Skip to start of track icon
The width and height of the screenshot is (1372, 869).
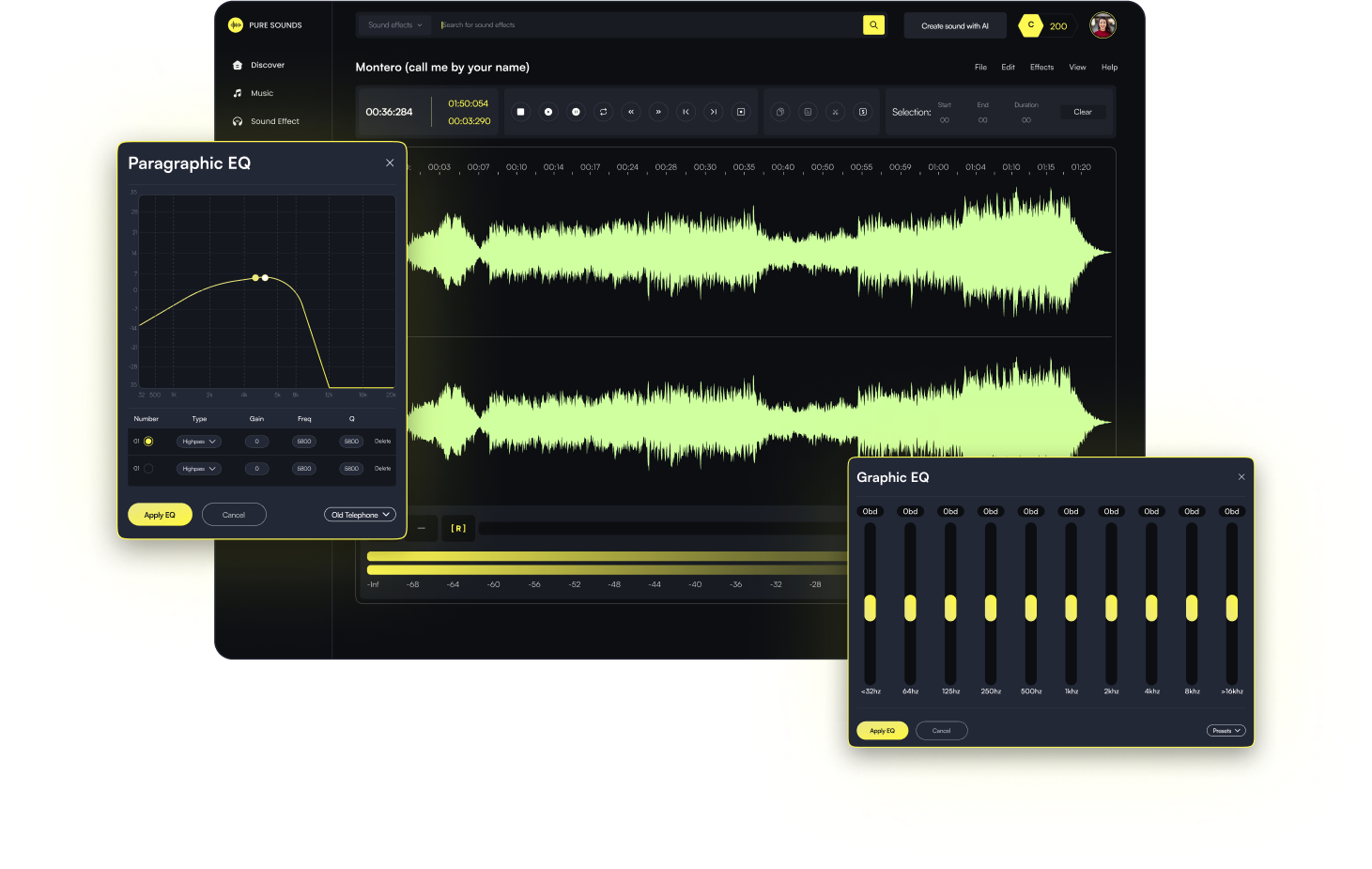[x=686, y=112]
